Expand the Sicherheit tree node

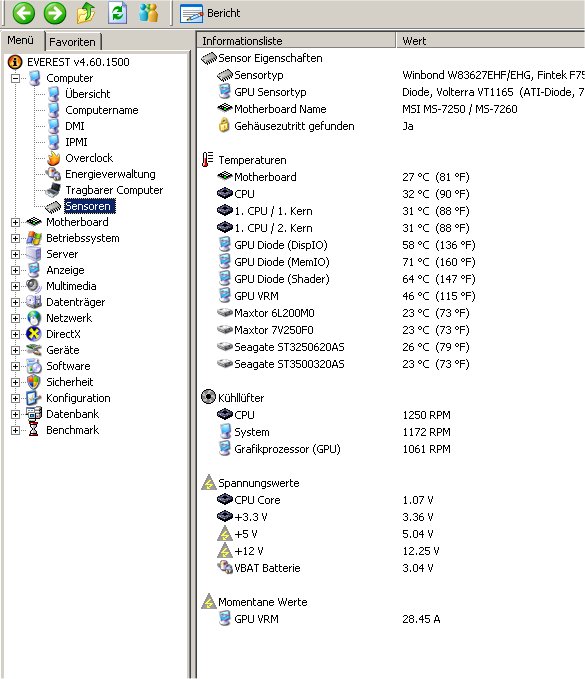[16, 382]
